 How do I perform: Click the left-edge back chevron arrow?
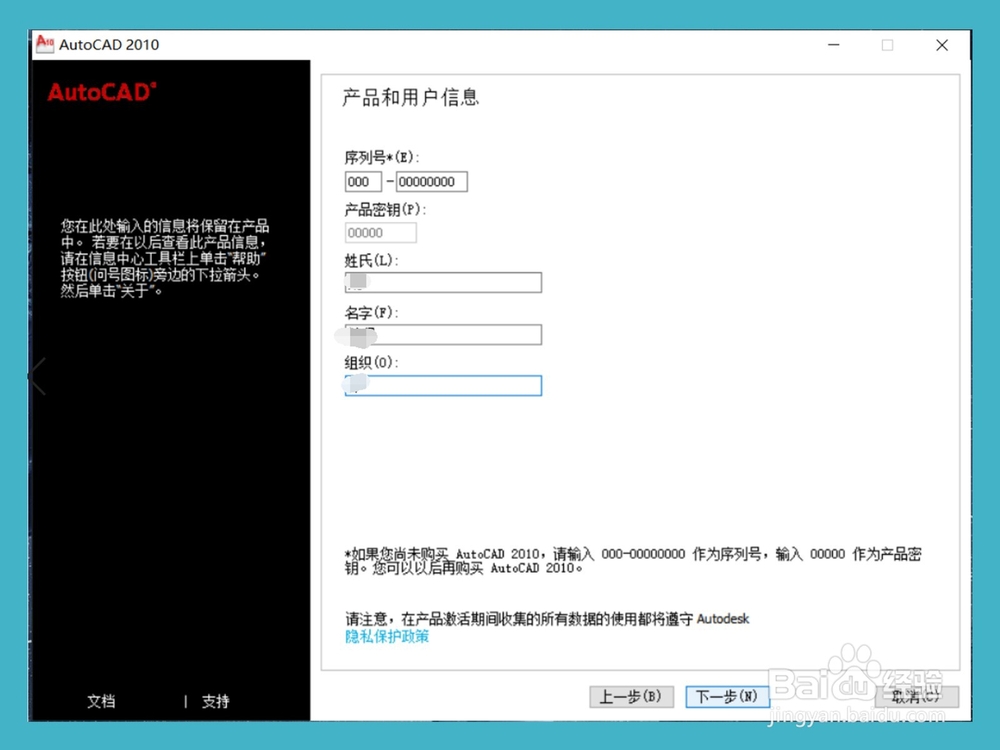(37, 375)
